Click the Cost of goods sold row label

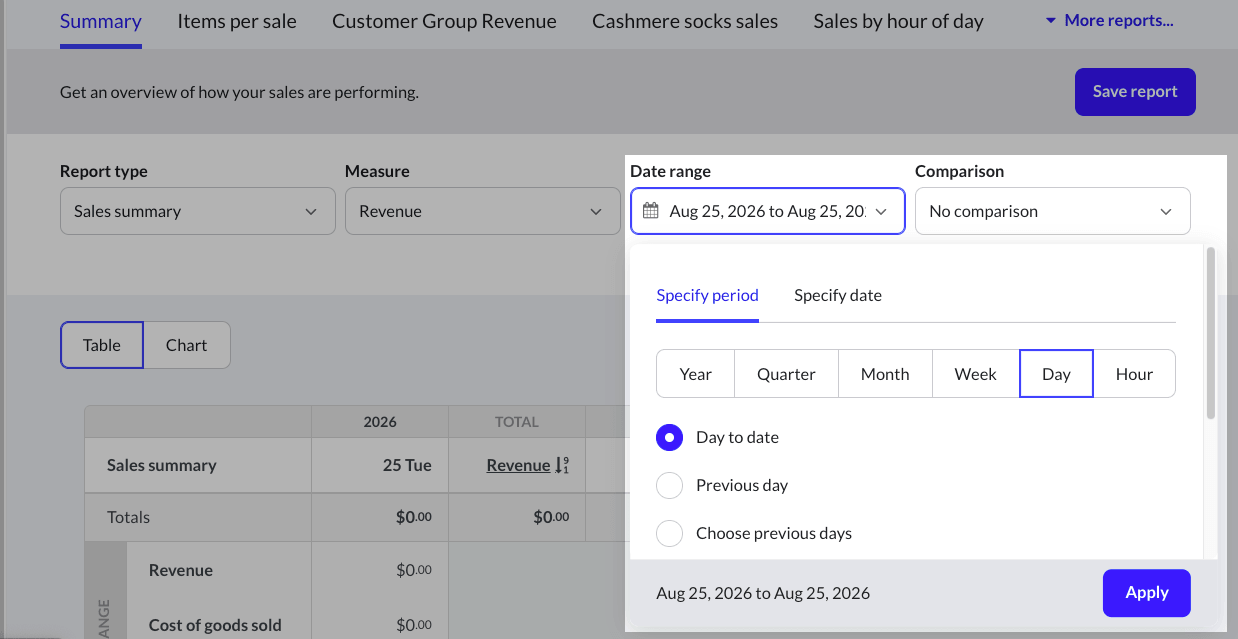tap(215, 625)
